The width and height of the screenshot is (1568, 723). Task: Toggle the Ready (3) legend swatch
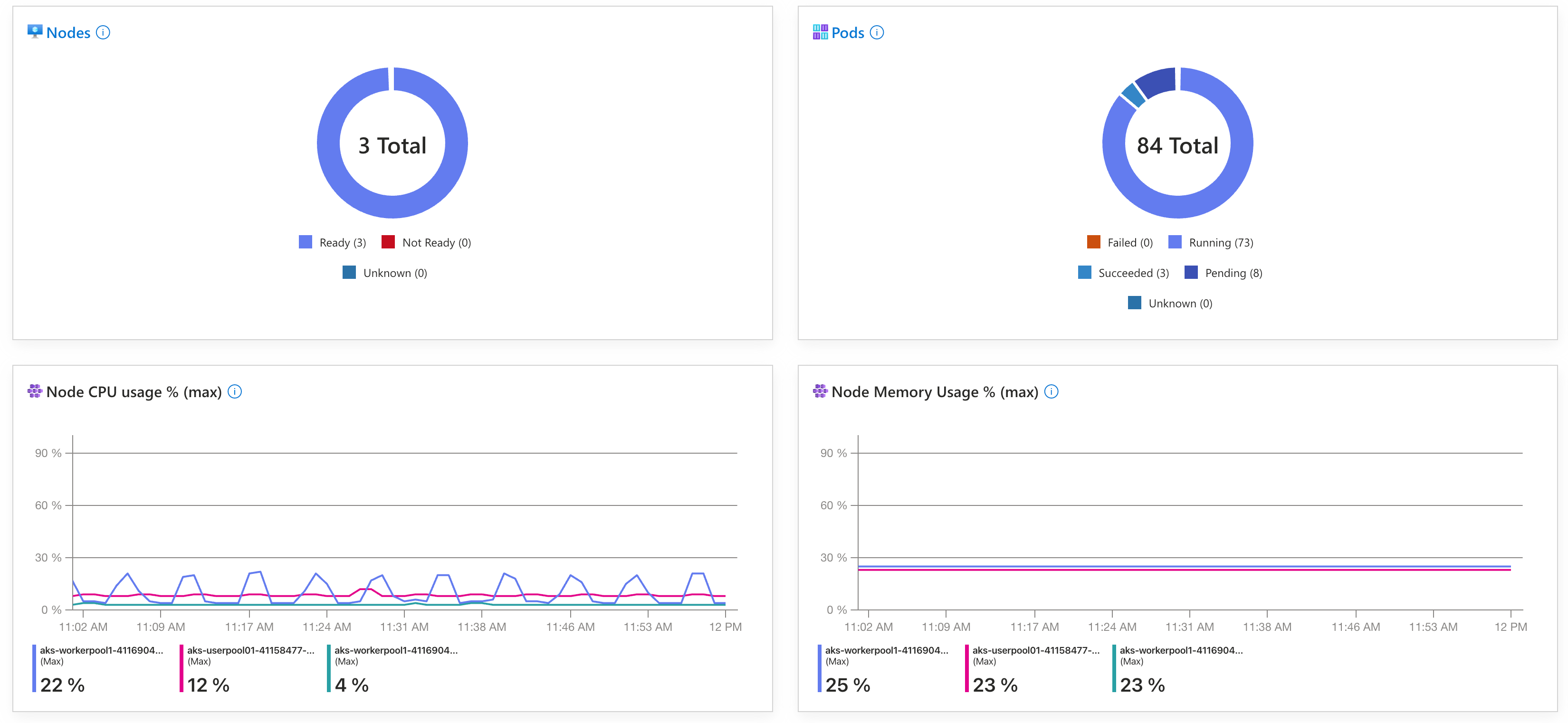306,242
